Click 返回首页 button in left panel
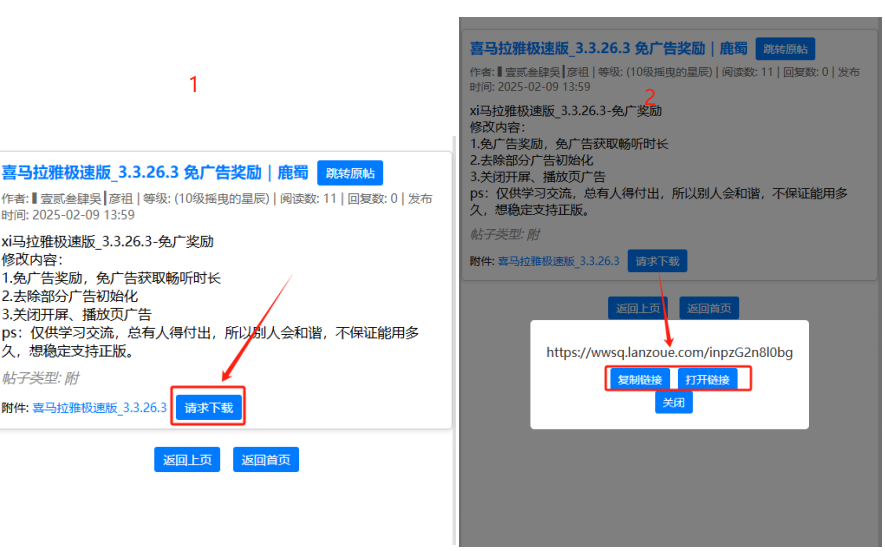The height and width of the screenshot is (551, 885). click(x=266, y=460)
